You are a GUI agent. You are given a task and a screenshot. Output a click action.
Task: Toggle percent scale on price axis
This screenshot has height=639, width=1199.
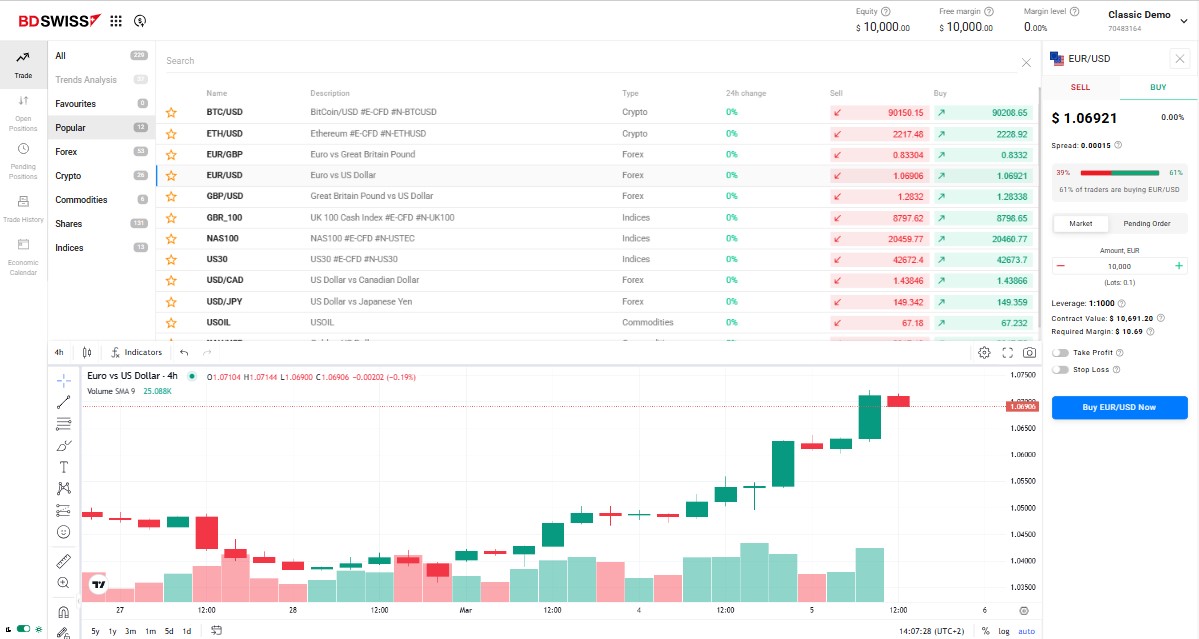(986, 631)
